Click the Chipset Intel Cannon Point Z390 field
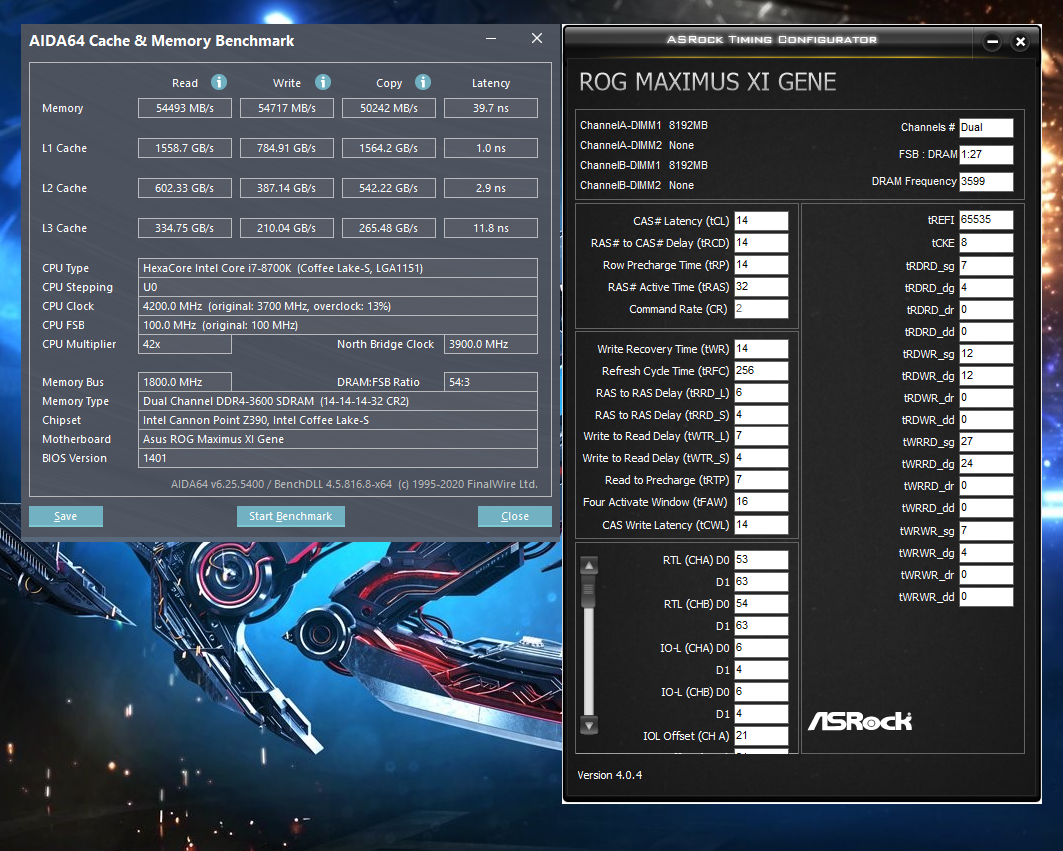This screenshot has height=851, width=1063. tap(338, 420)
